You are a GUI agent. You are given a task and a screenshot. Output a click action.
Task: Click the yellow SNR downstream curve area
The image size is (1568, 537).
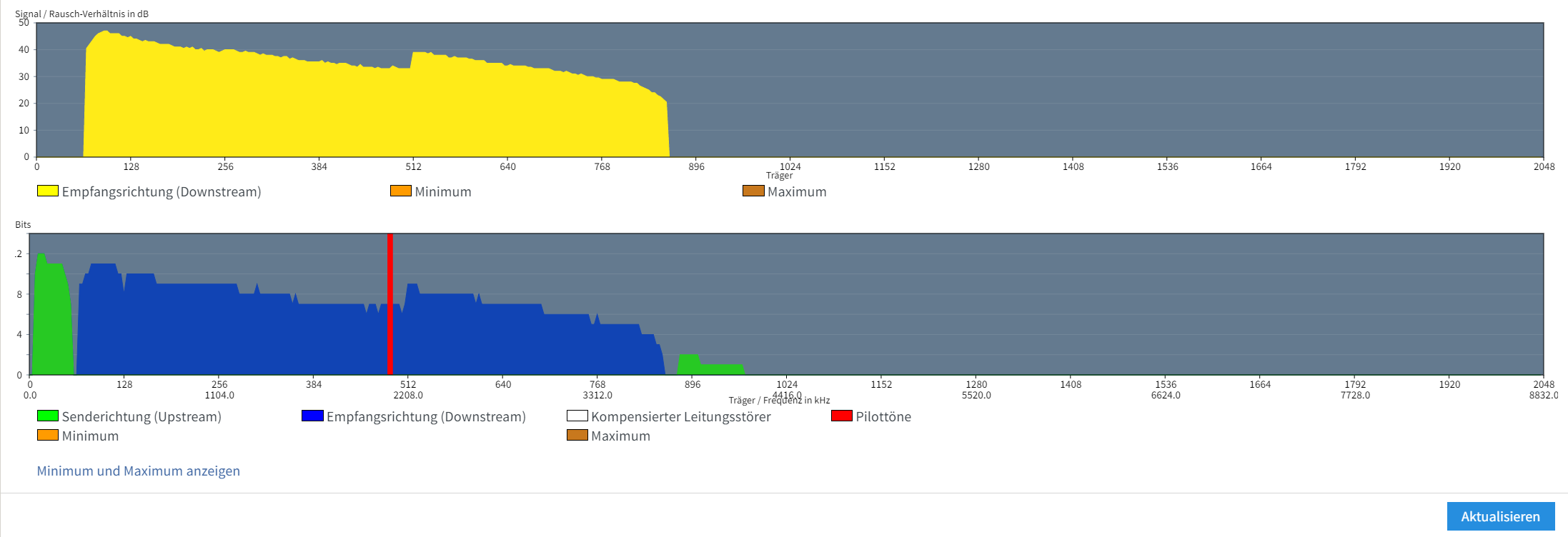click(357, 107)
